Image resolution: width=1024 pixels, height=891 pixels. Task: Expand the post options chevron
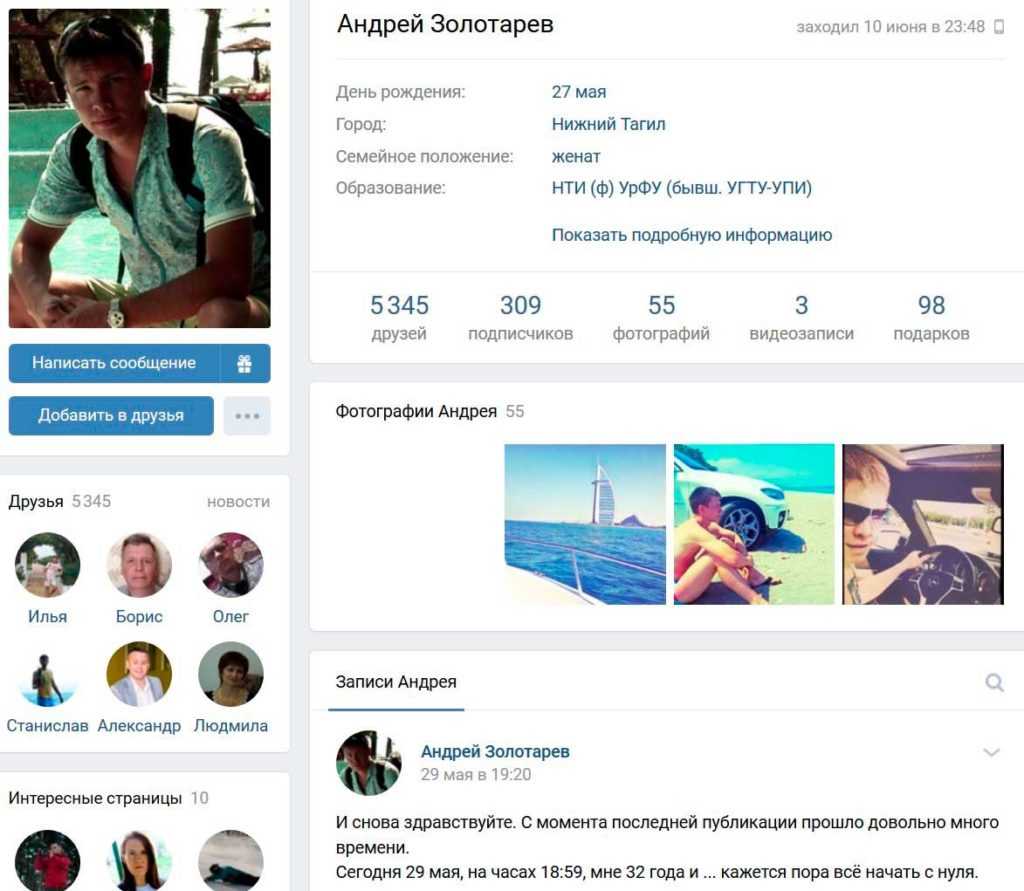coord(991,753)
